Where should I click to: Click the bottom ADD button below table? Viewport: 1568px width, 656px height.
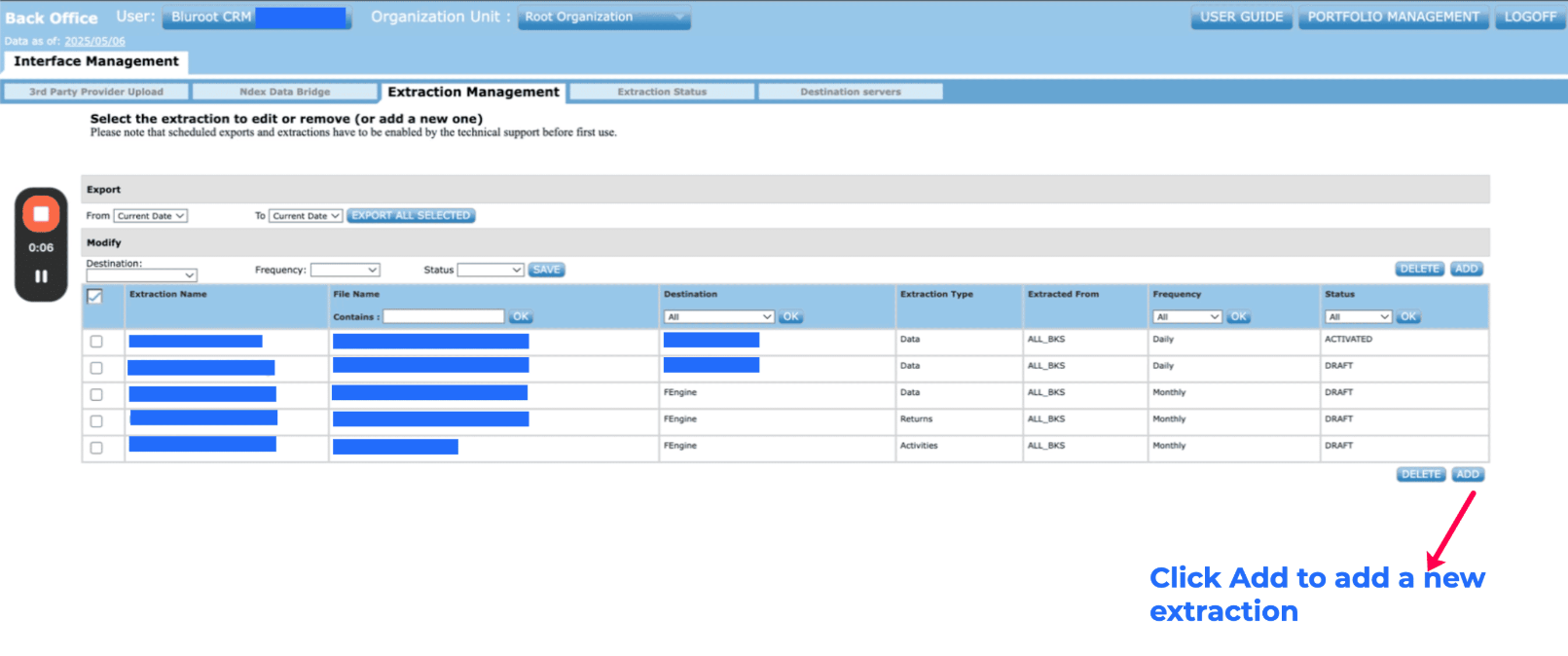[x=1468, y=474]
